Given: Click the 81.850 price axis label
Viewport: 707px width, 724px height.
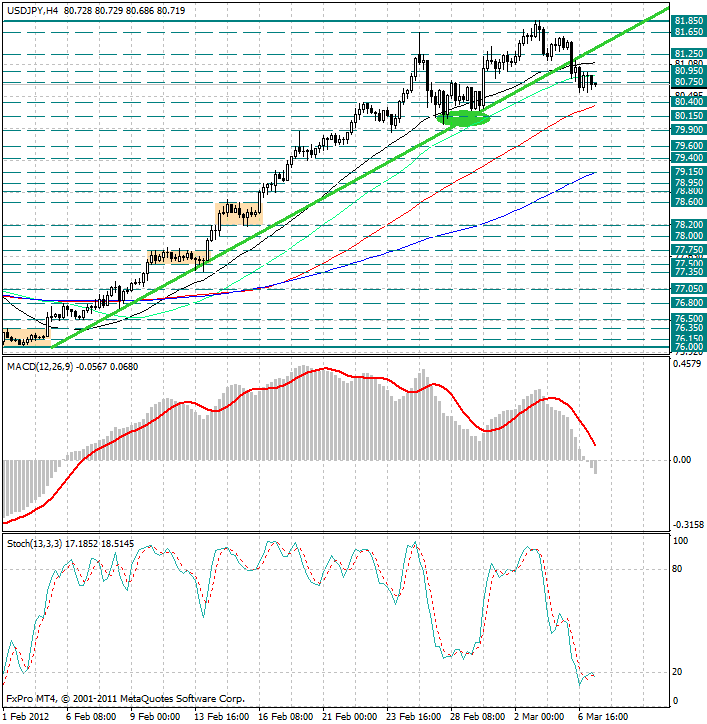Looking at the screenshot, I should point(689,21).
